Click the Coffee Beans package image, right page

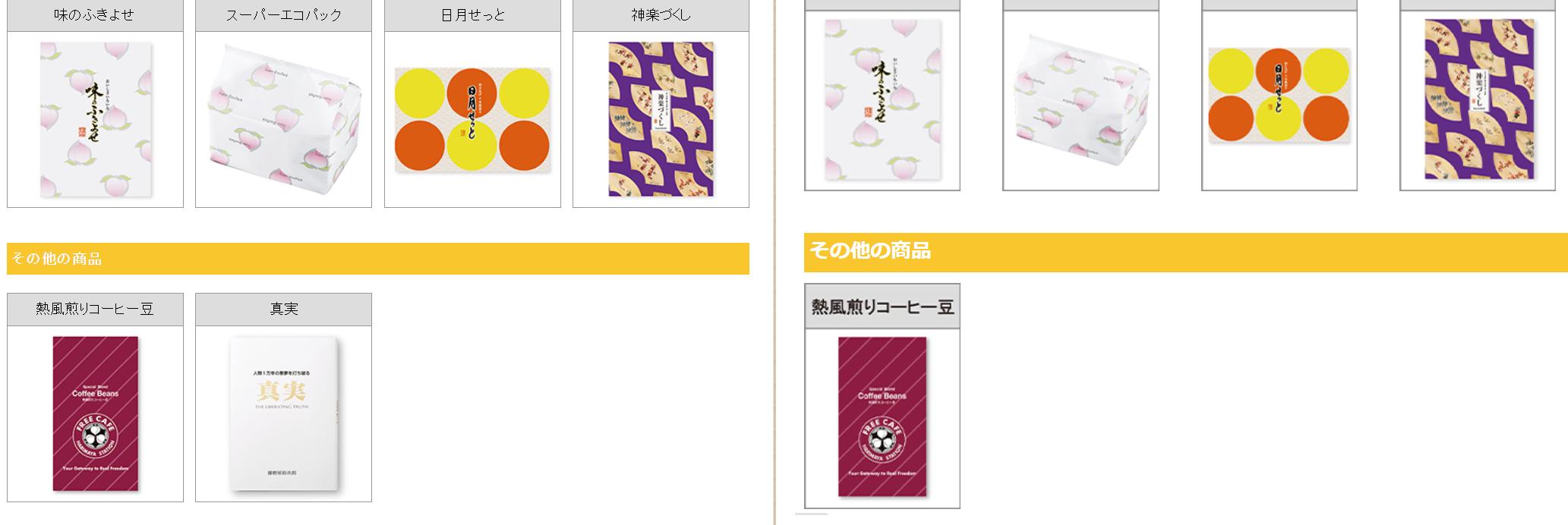(x=882, y=417)
